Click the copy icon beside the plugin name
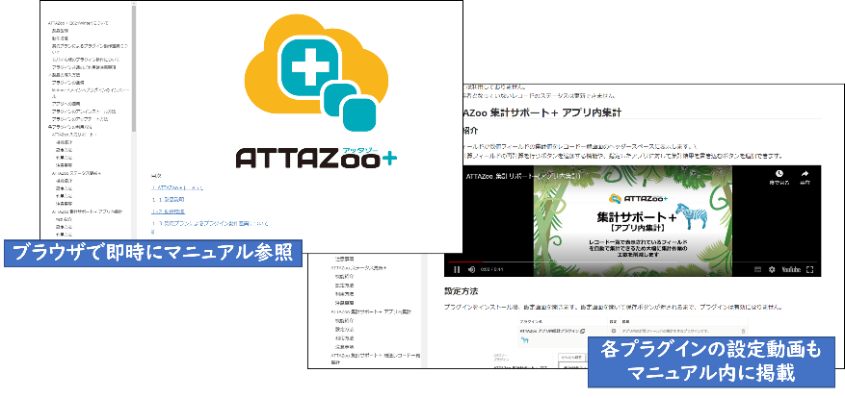The height and width of the screenshot is (398, 845). [583, 330]
